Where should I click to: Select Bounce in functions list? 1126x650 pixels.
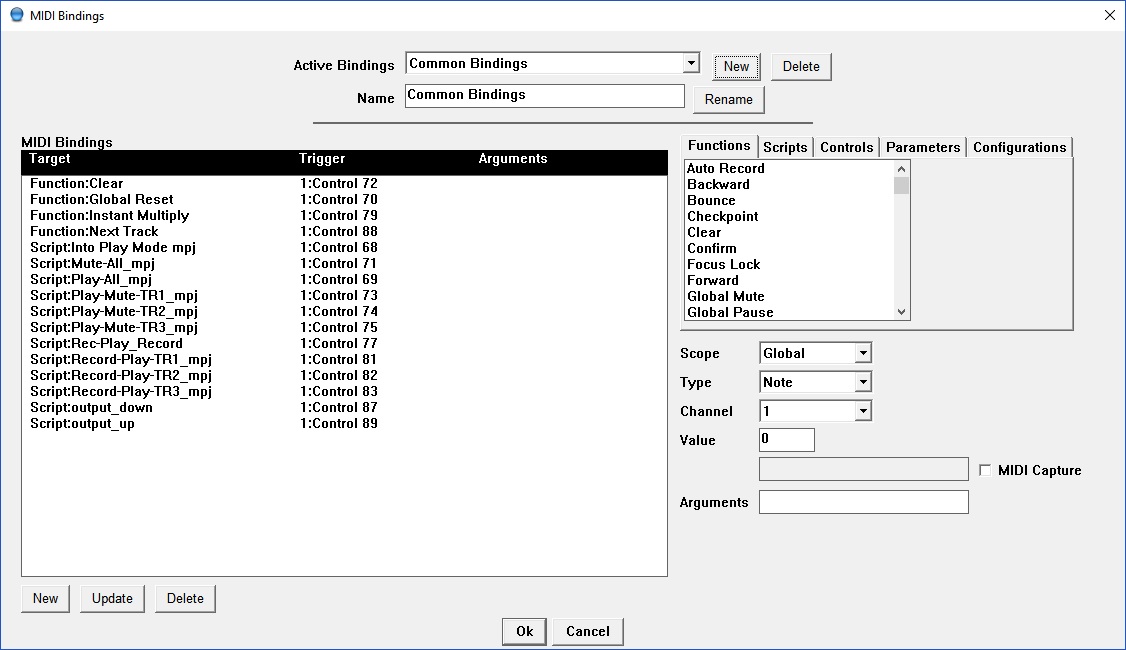[x=789, y=200]
